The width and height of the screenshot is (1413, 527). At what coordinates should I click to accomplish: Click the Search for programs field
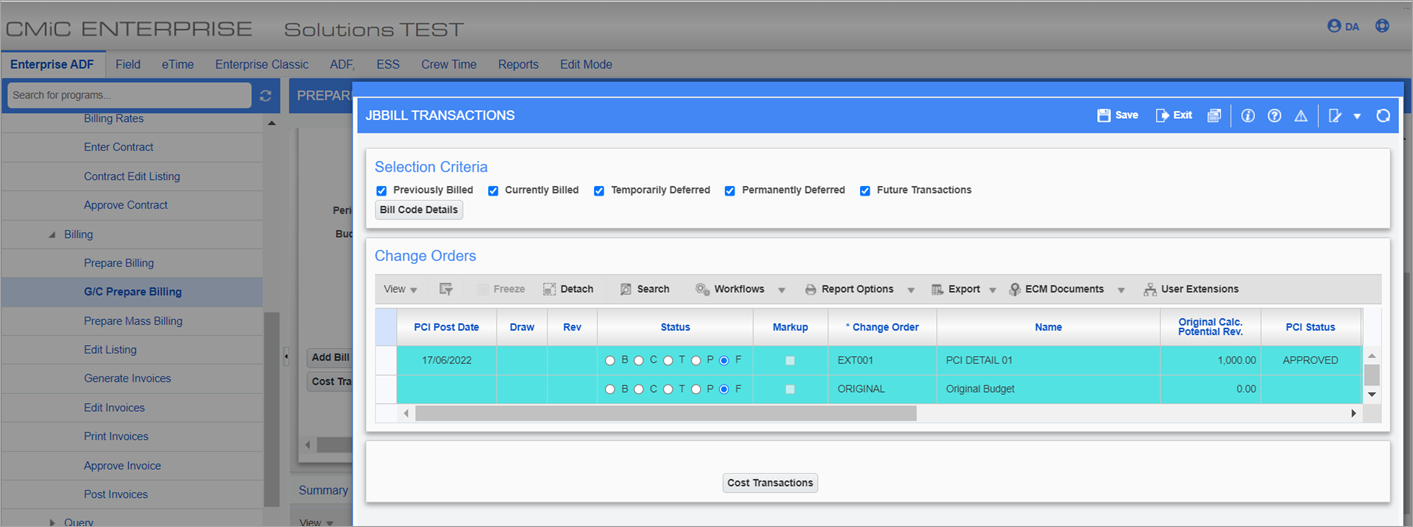pyautogui.click(x=129, y=95)
